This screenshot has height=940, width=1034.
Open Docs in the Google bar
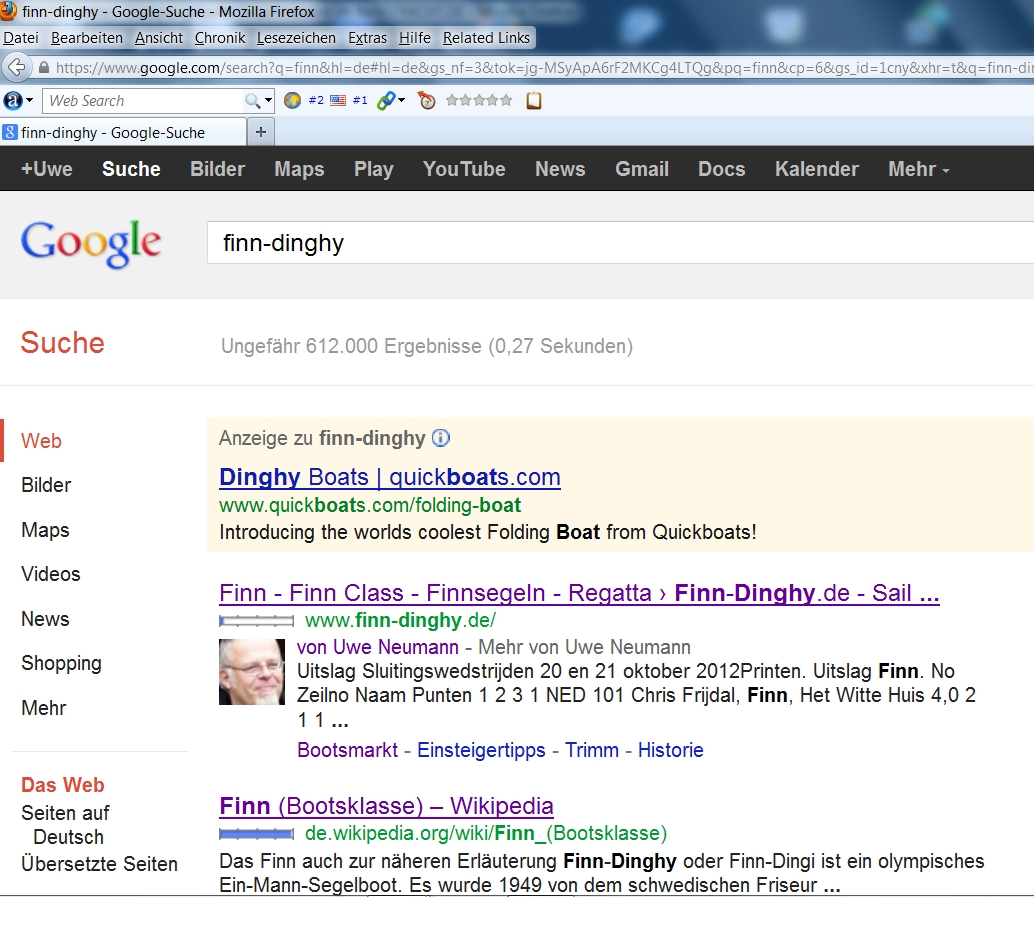click(722, 169)
